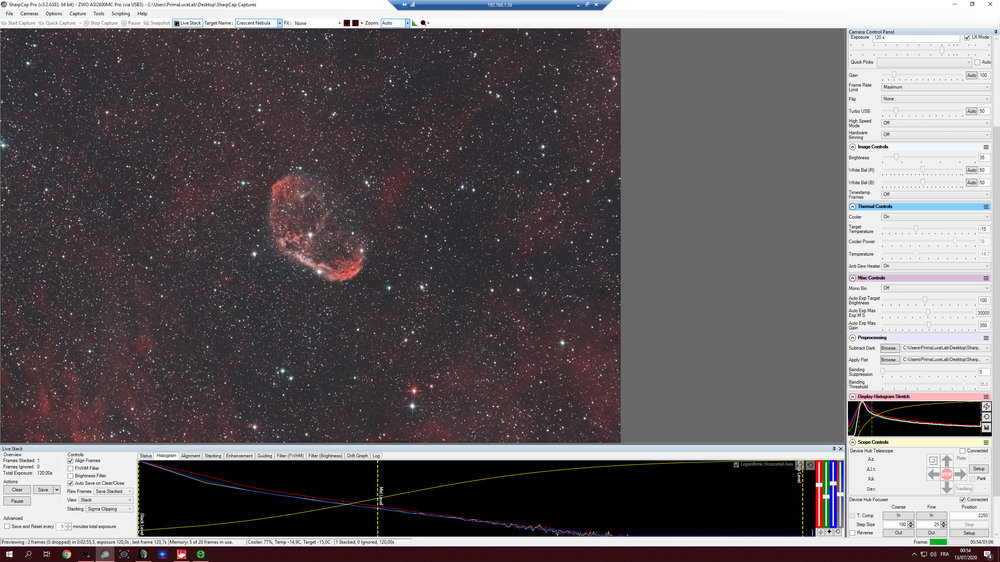Click the telescope move down arrow

[x=946, y=487]
